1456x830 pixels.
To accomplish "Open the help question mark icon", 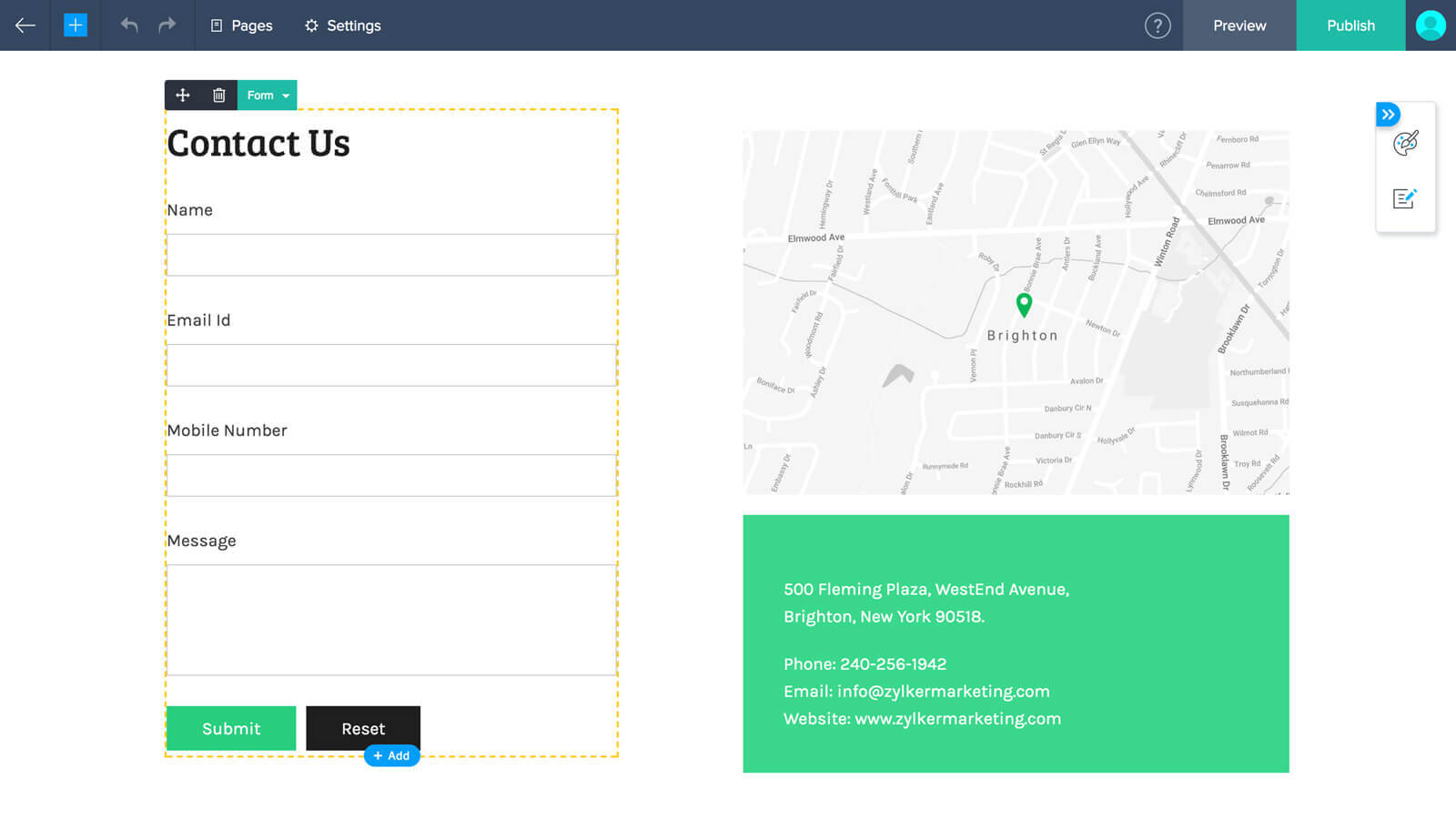I will tap(1157, 25).
